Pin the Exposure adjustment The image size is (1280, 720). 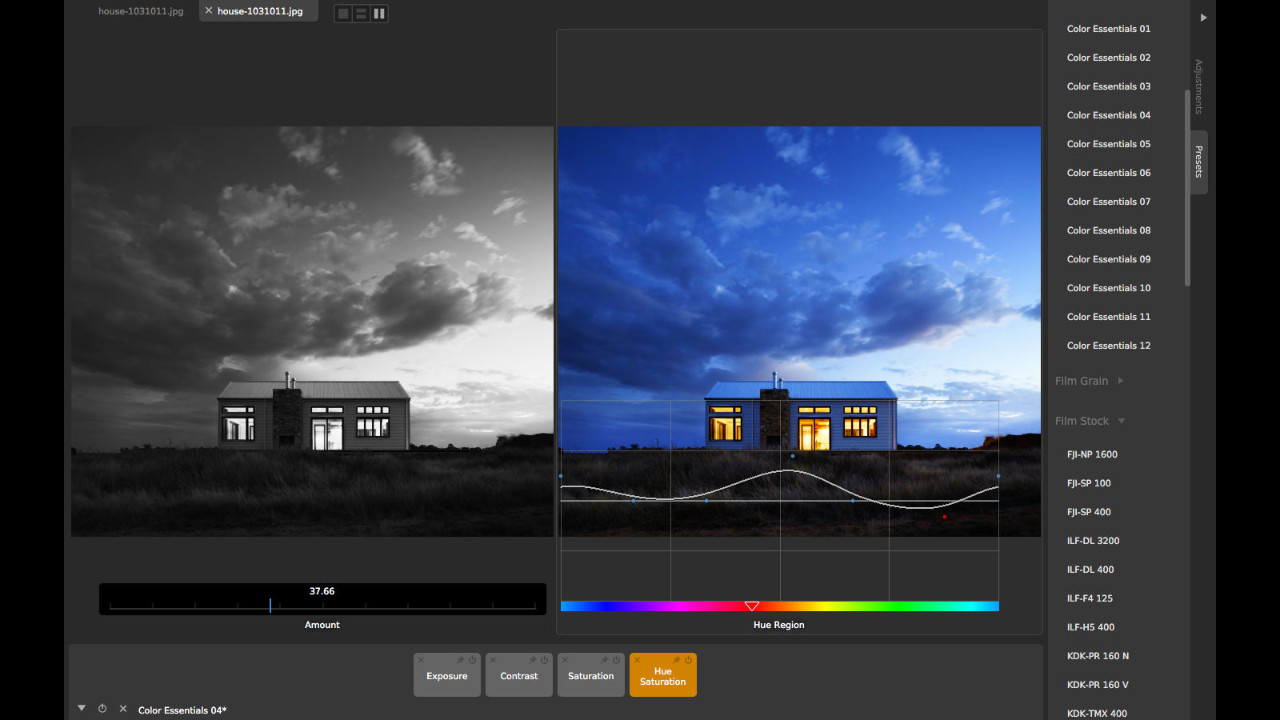(x=461, y=660)
